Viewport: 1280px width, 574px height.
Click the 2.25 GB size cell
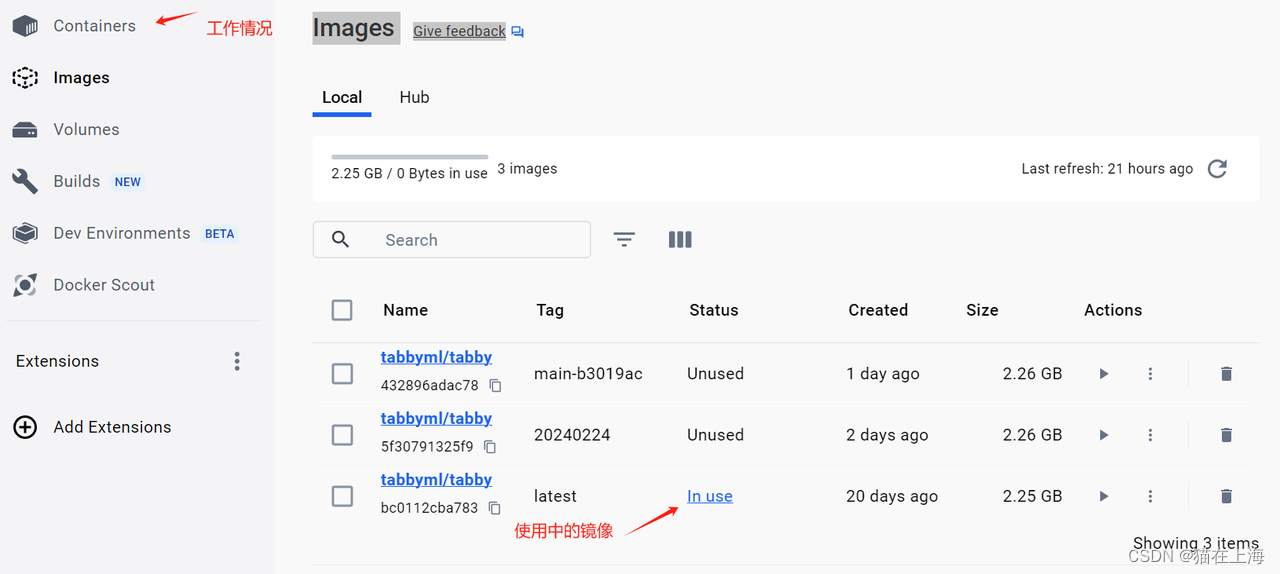tap(1032, 496)
